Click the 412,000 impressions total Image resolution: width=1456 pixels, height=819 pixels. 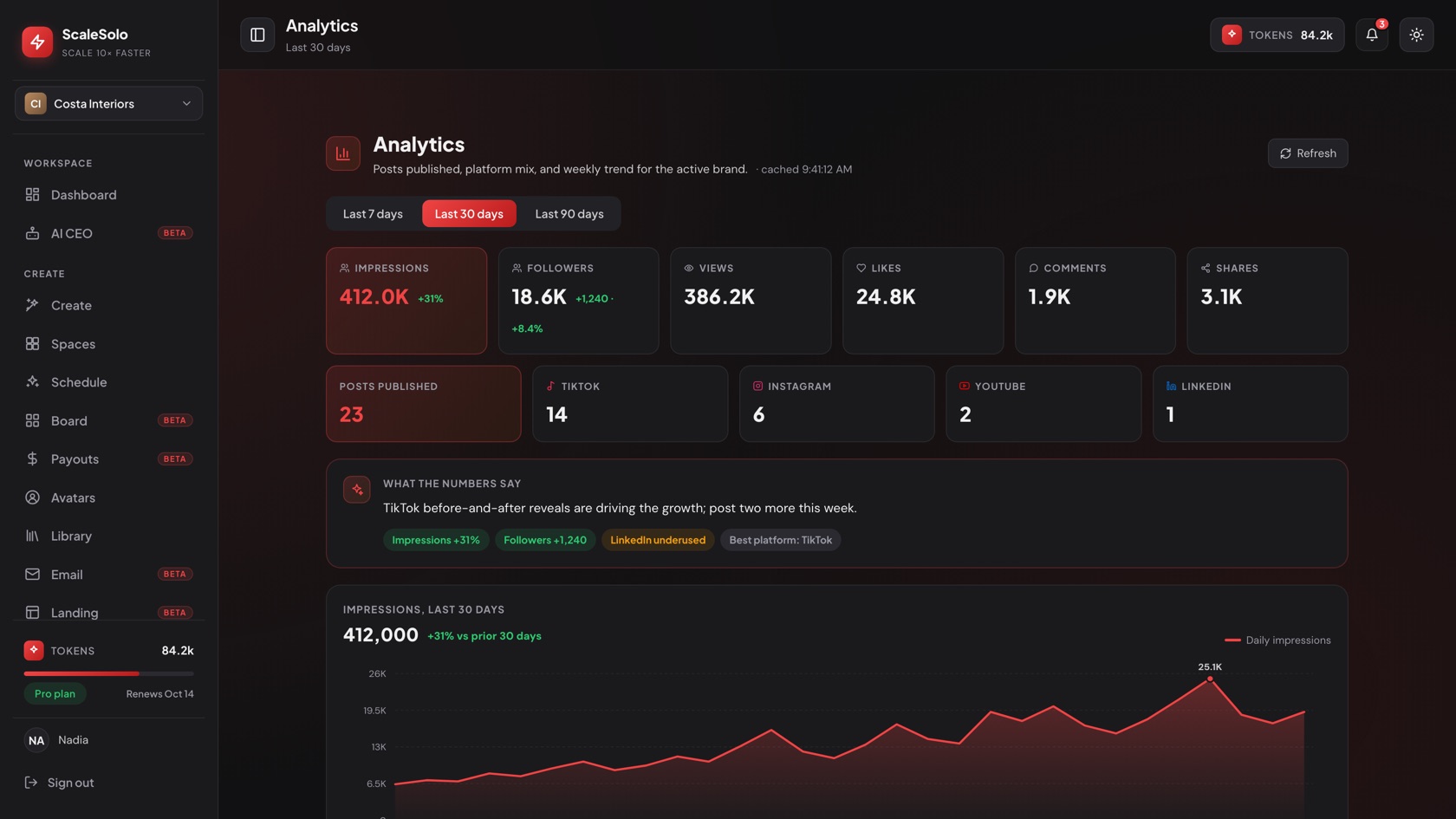[x=380, y=635]
